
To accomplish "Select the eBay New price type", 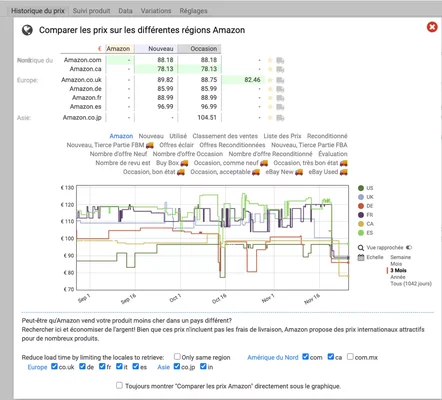I will pyautogui.click(x=284, y=172).
